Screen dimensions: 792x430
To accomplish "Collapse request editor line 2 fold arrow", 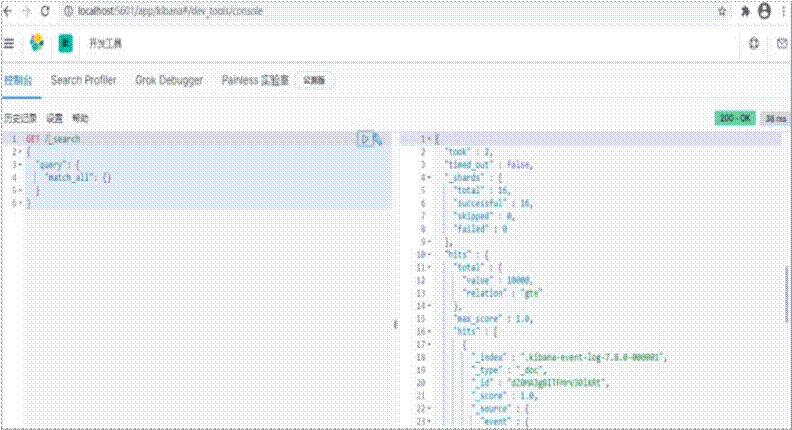I will click(x=20, y=152).
